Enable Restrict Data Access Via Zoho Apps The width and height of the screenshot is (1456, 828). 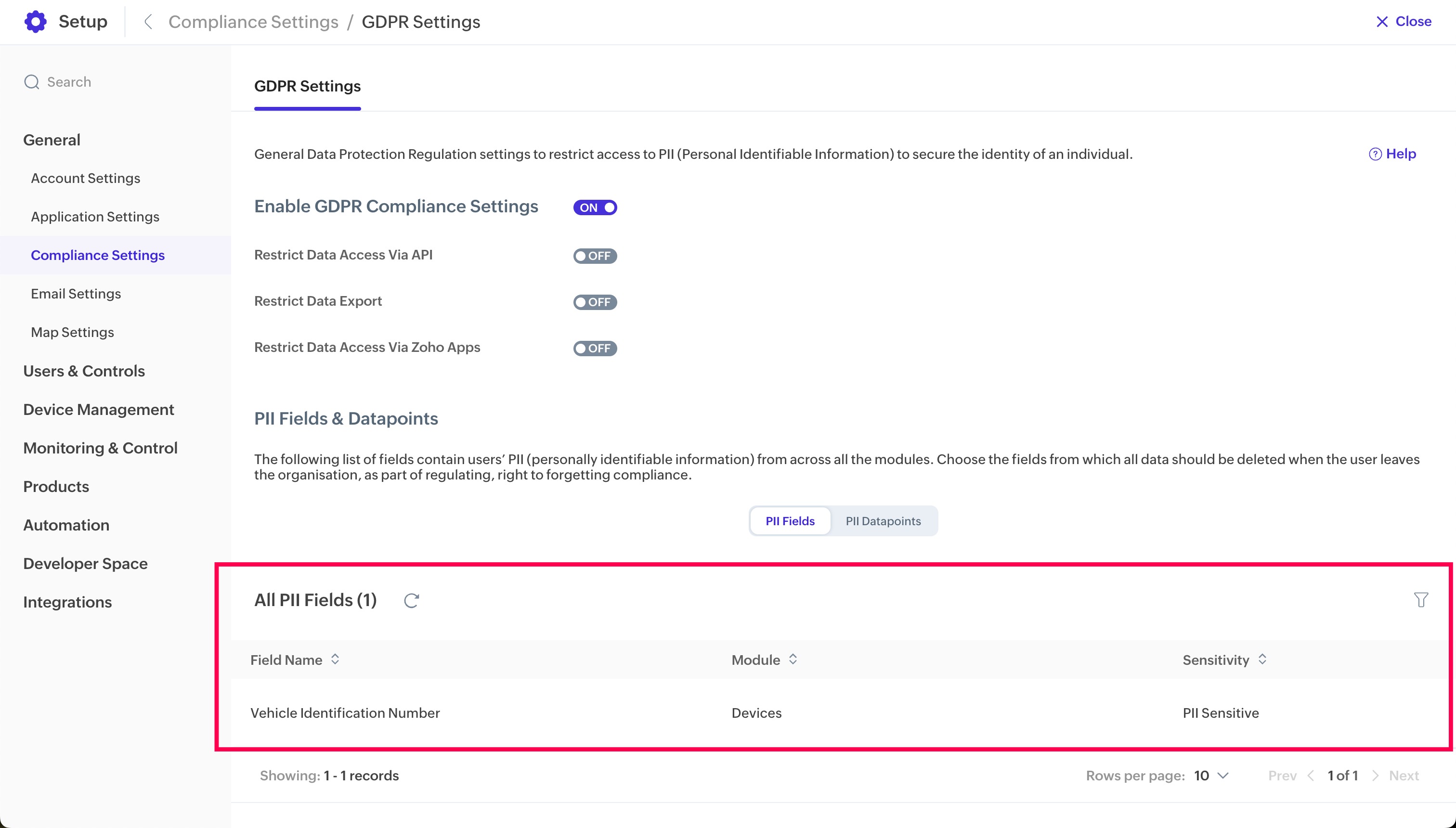(x=595, y=348)
